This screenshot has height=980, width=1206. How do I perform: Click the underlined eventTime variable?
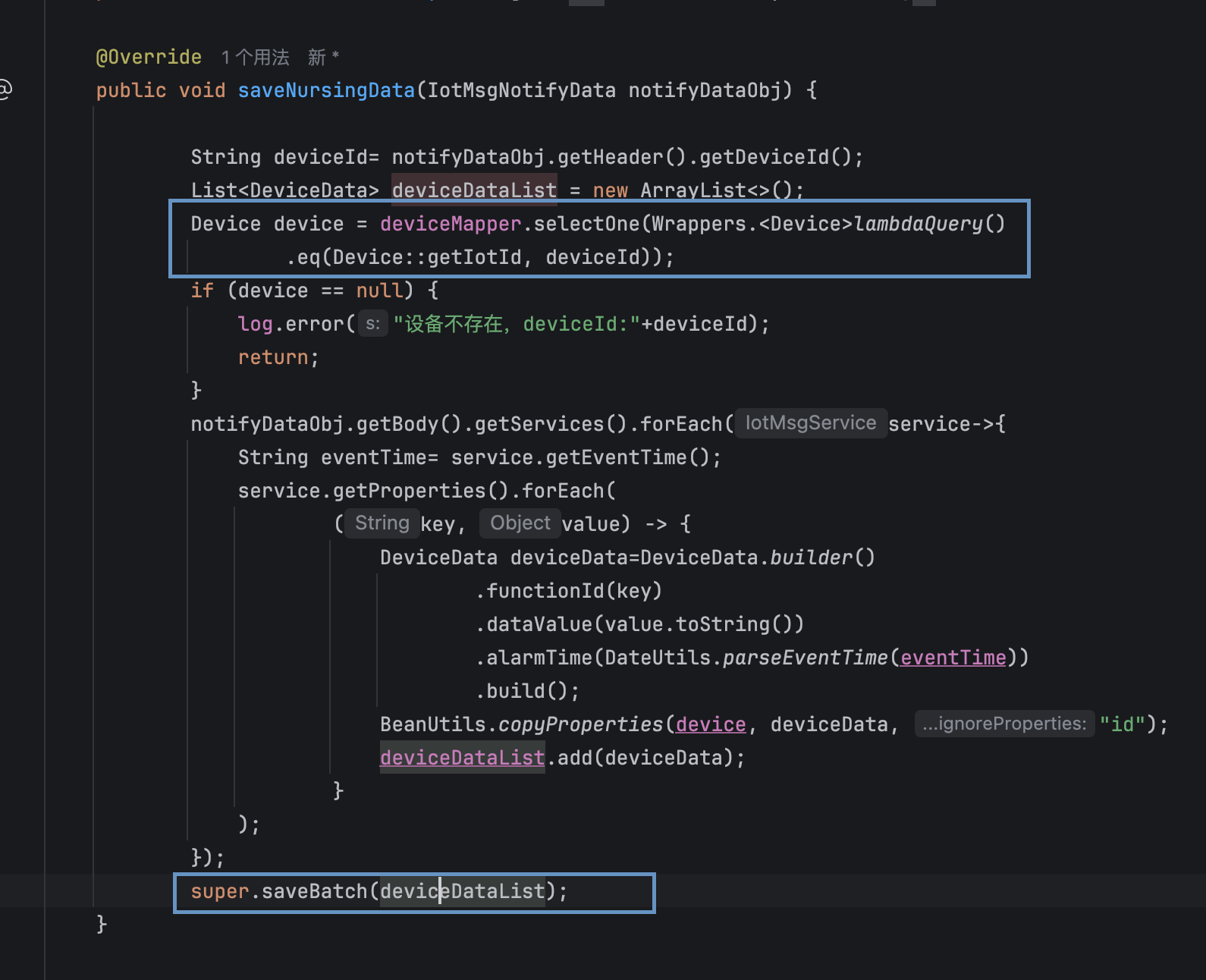click(953, 658)
